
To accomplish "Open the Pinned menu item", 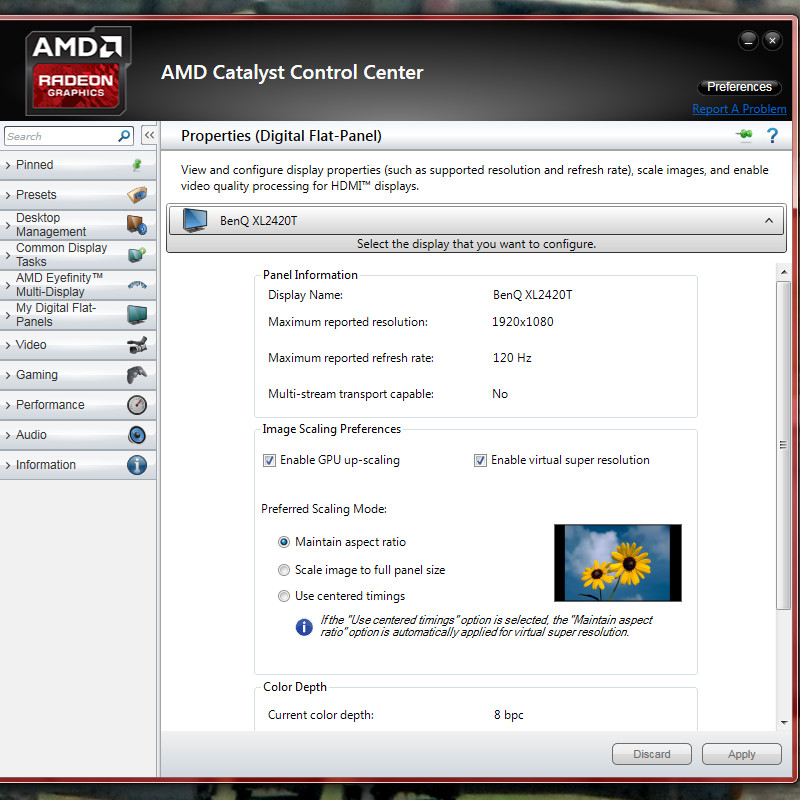I will pos(78,165).
